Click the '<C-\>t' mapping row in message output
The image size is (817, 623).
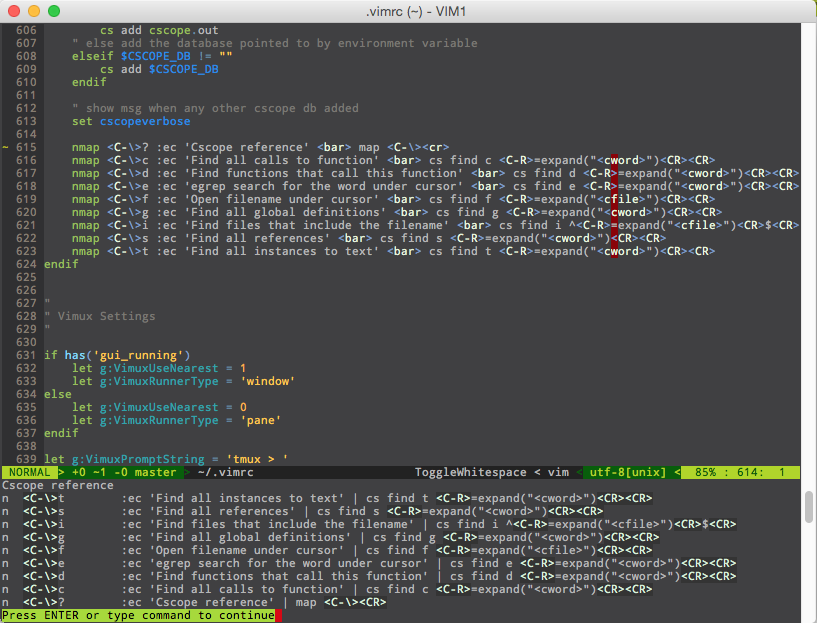click(327, 499)
